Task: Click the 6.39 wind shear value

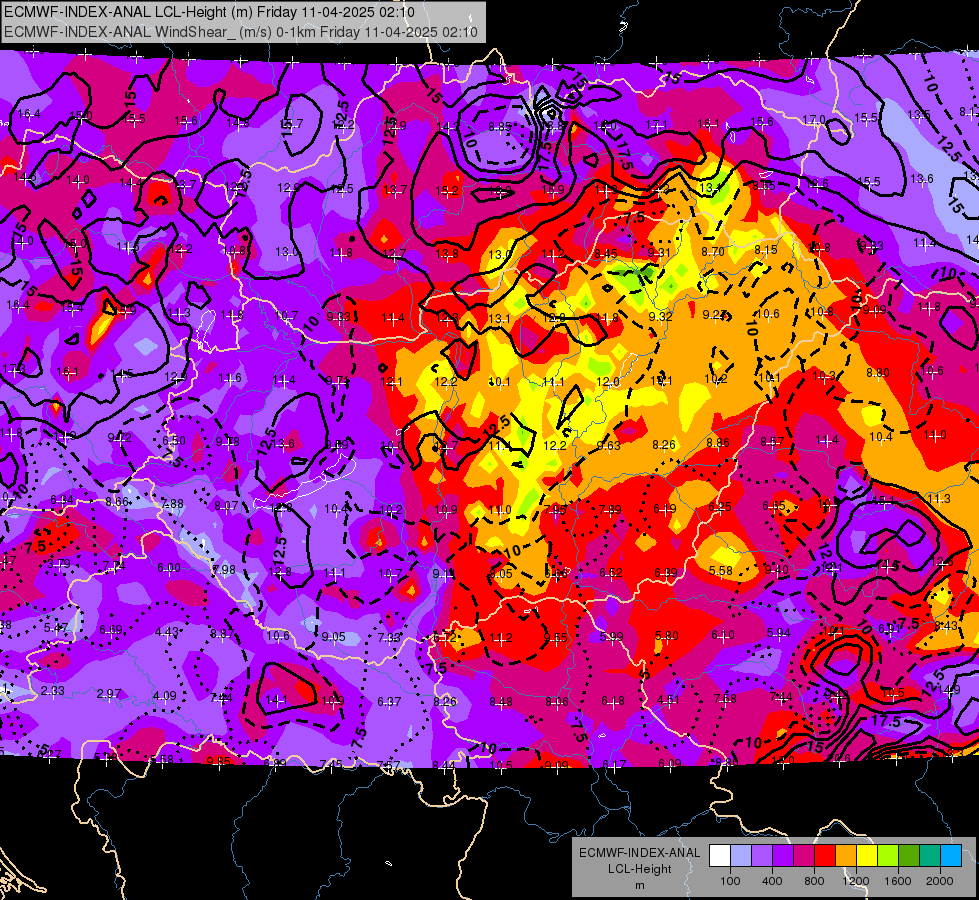Action: click(666, 572)
